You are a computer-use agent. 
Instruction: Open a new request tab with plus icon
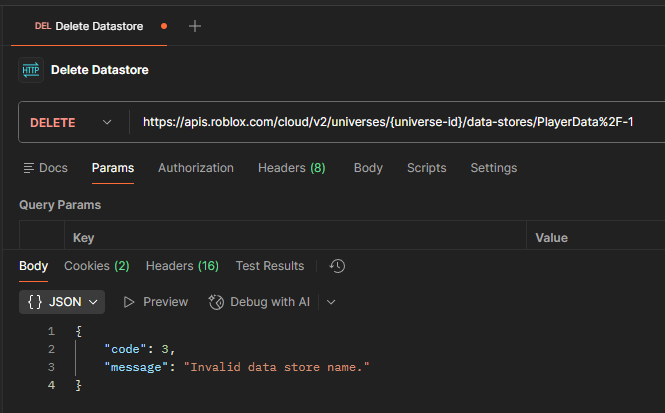(195, 26)
